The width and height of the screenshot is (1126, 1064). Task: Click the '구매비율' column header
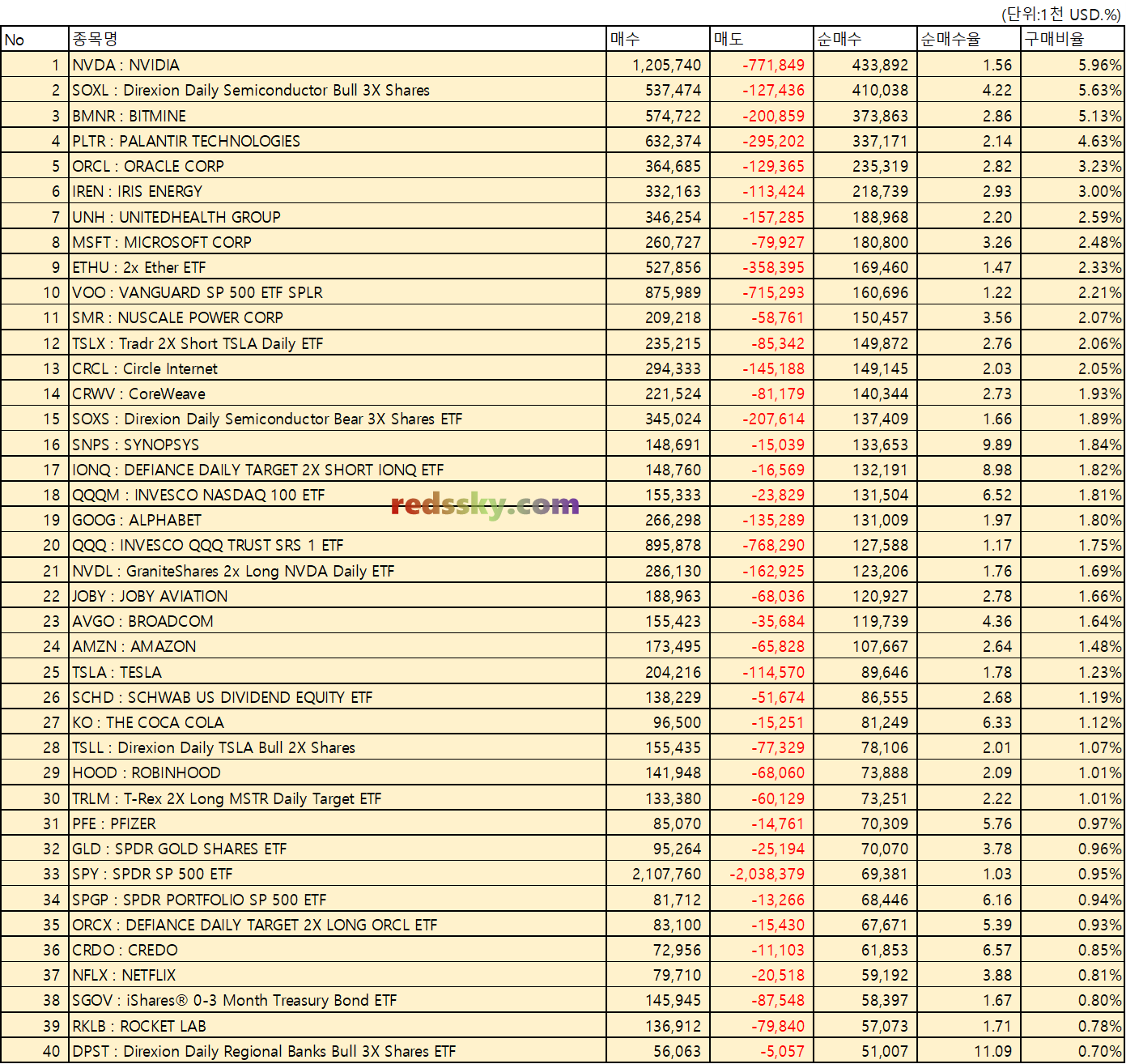(1073, 39)
